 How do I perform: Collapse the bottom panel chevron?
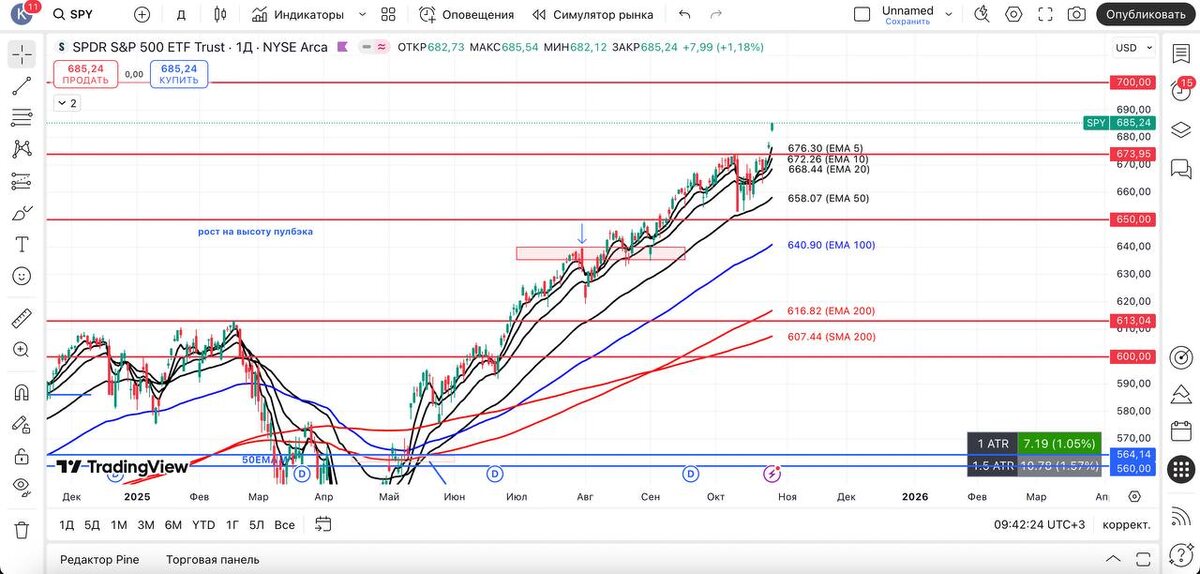click(1113, 559)
